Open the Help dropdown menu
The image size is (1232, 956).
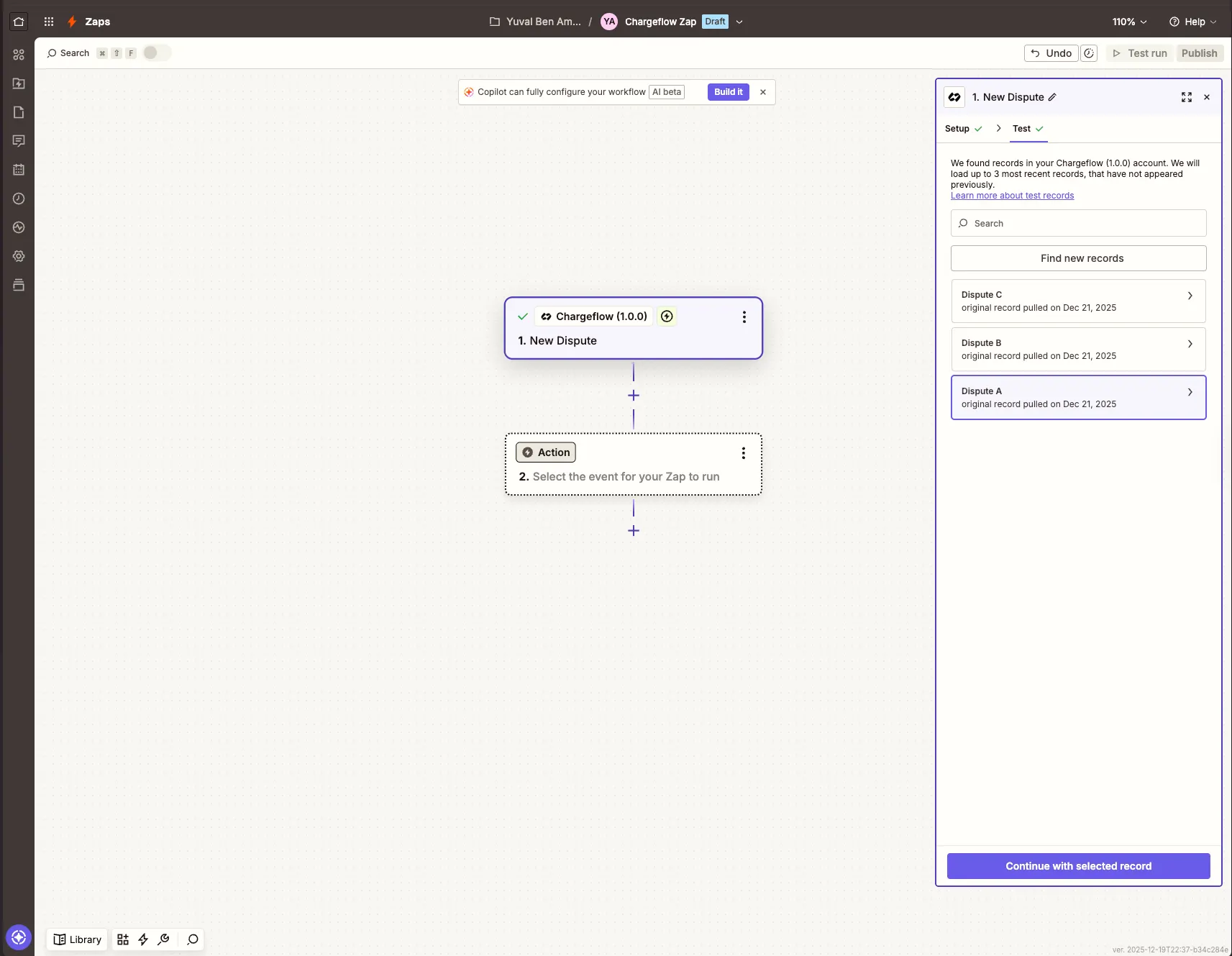(1193, 22)
